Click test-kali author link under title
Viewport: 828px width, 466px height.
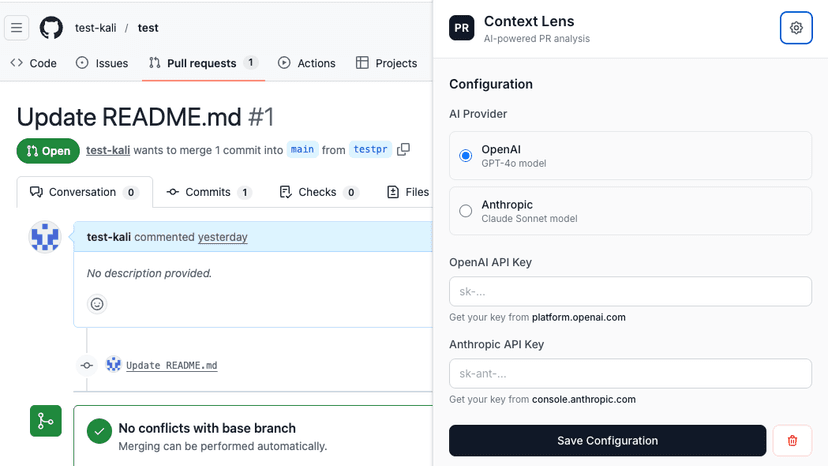tap(108, 150)
